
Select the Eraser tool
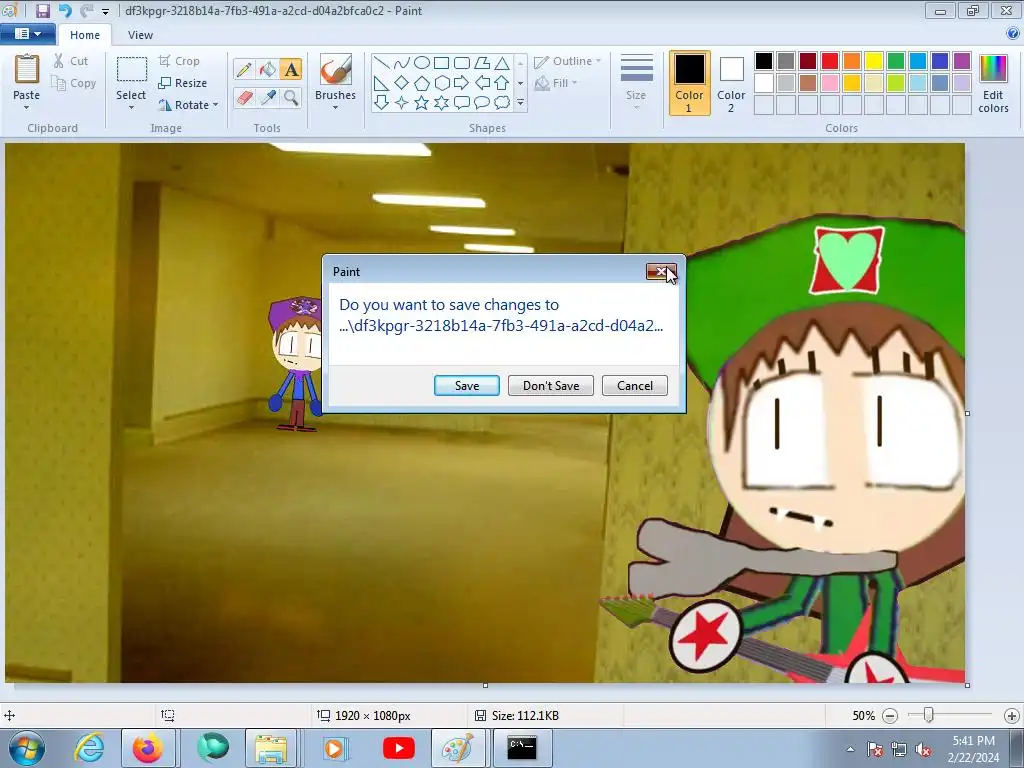(244, 97)
